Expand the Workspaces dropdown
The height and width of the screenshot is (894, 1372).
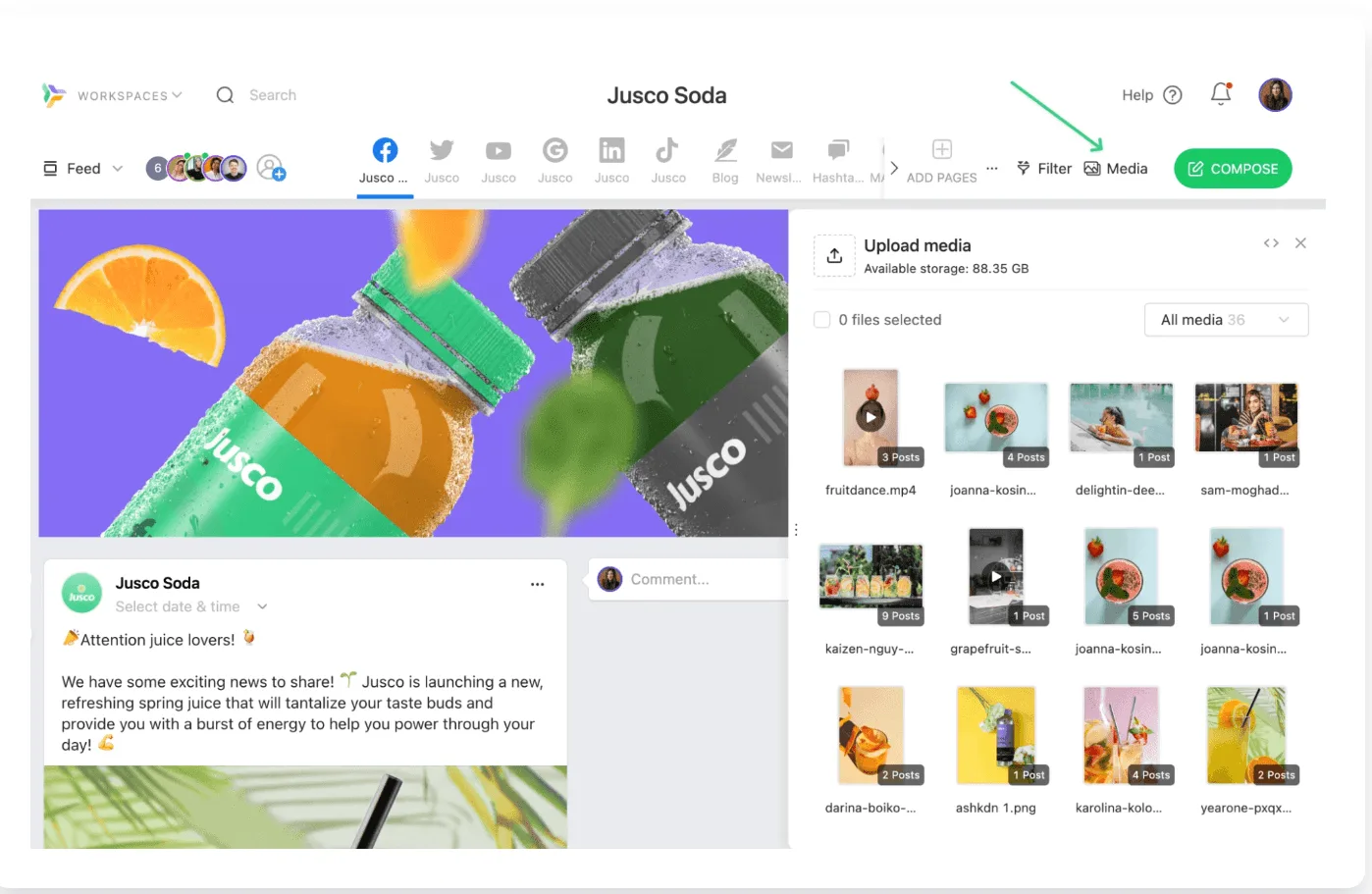coord(130,95)
